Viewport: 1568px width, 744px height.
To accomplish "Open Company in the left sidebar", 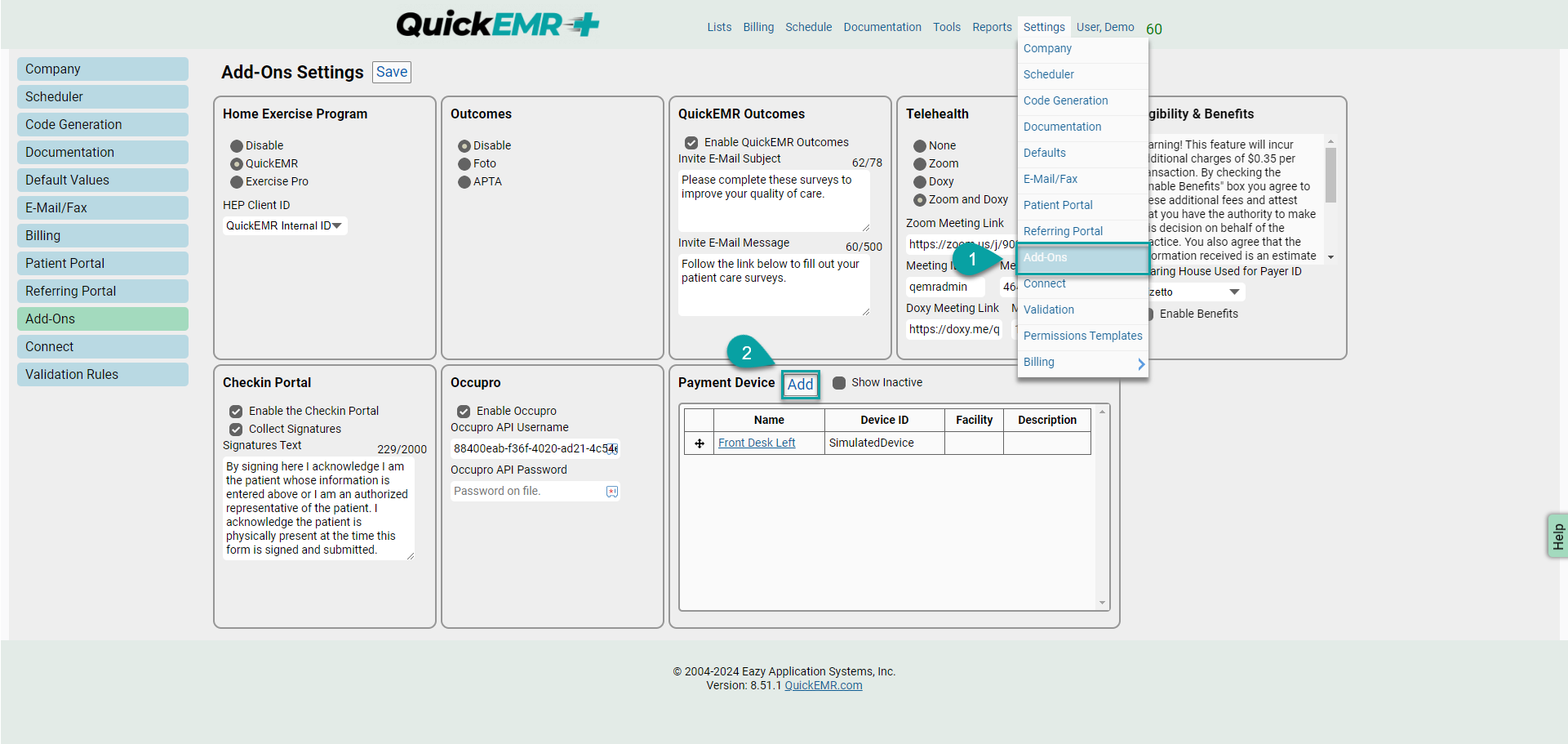I will click(103, 69).
